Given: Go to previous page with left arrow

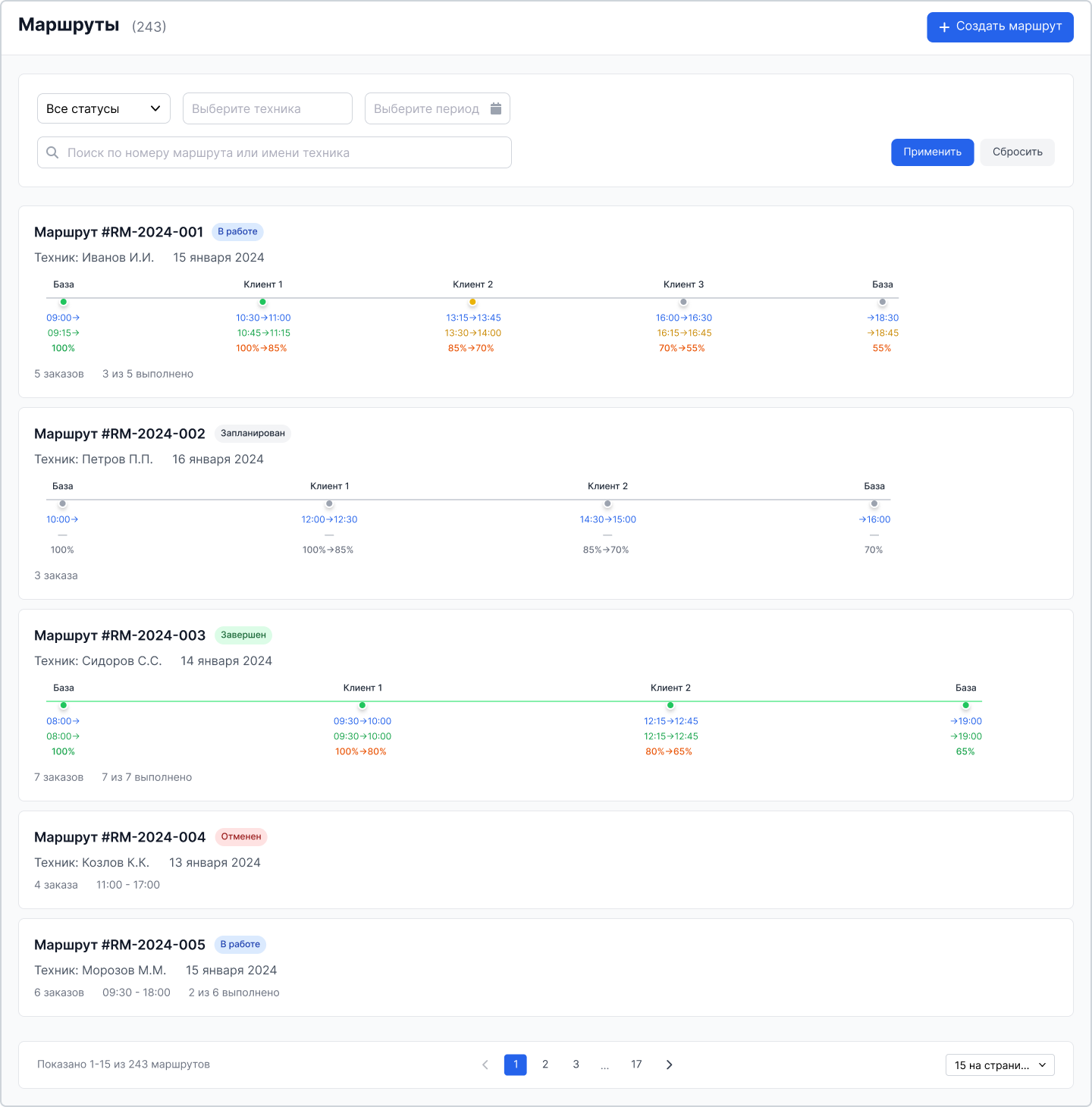Looking at the screenshot, I should (485, 1065).
